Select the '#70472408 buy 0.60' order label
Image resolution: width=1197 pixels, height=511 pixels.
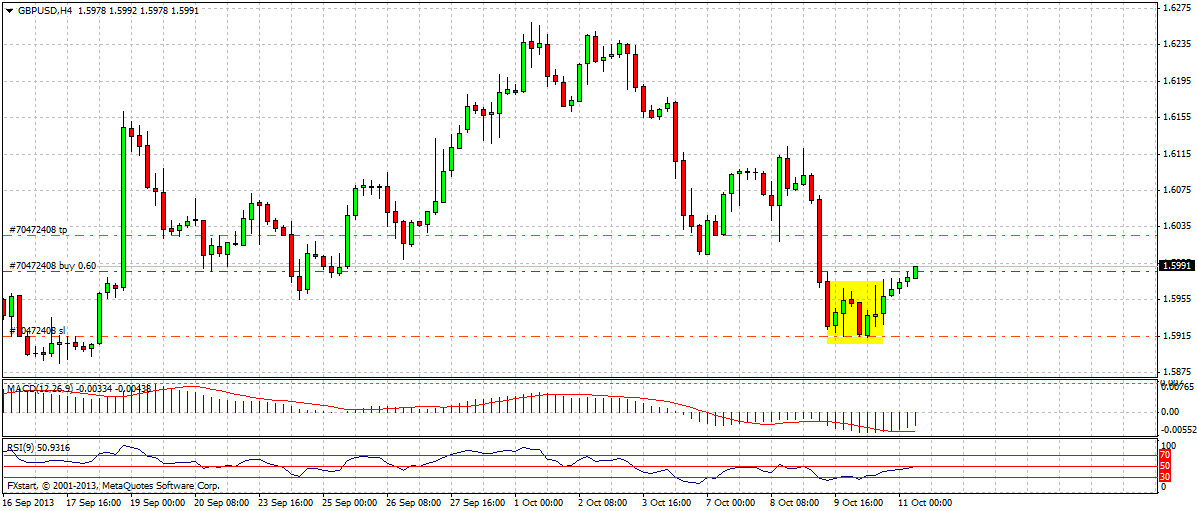click(x=53, y=266)
